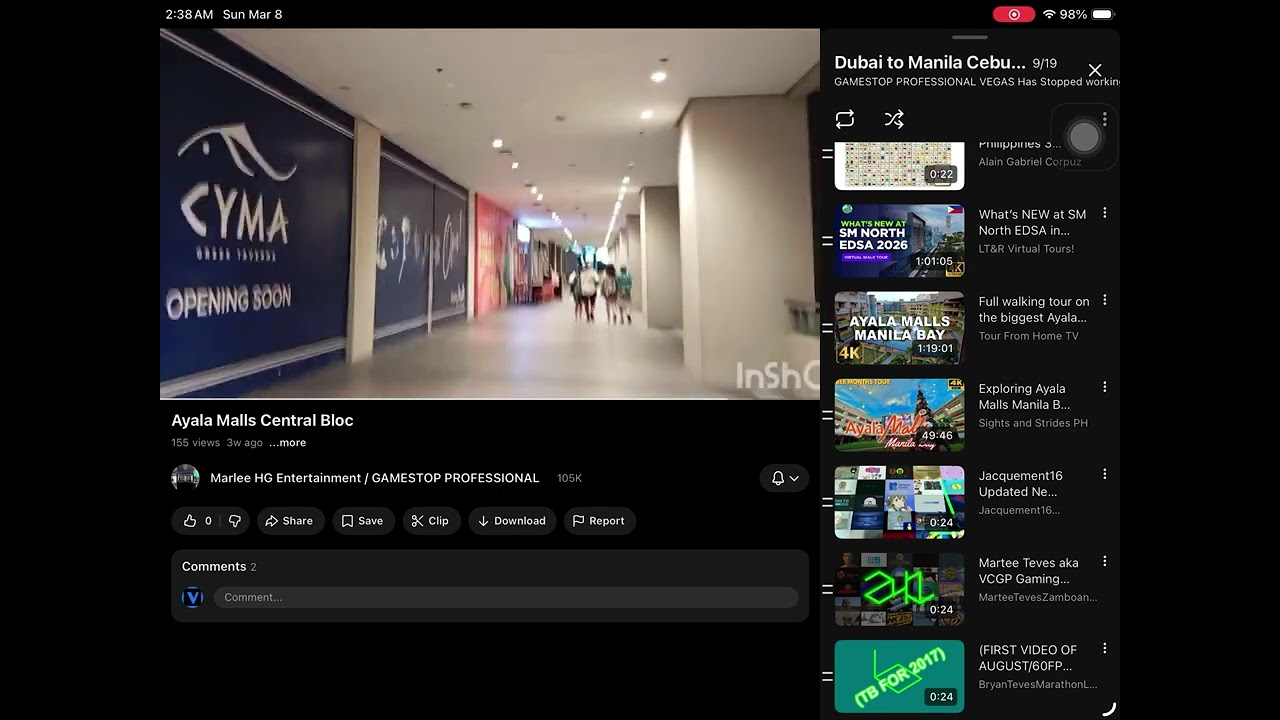Open options for Full walking tour Ayala video
Viewport: 1280px width, 720px height.
(x=1105, y=300)
